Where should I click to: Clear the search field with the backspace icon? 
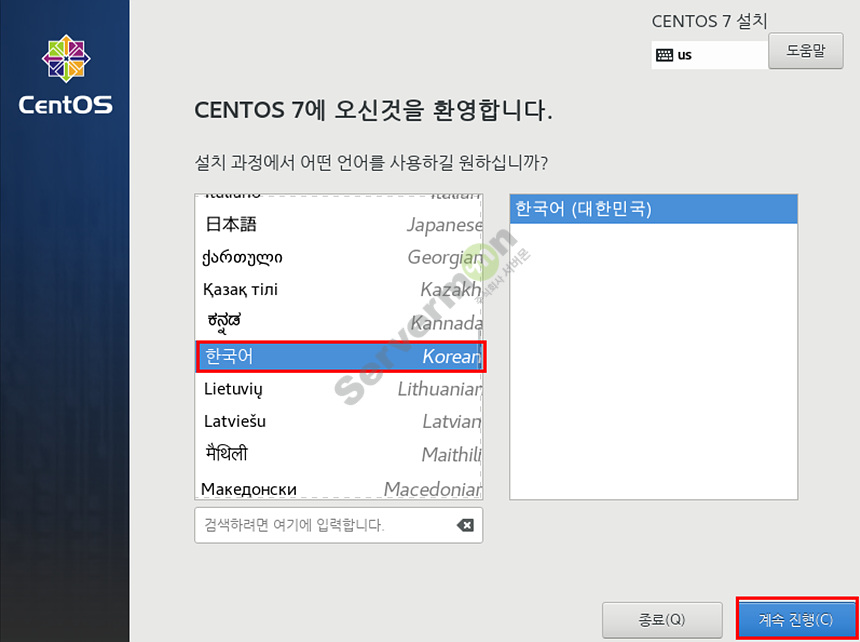pos(465,525)
